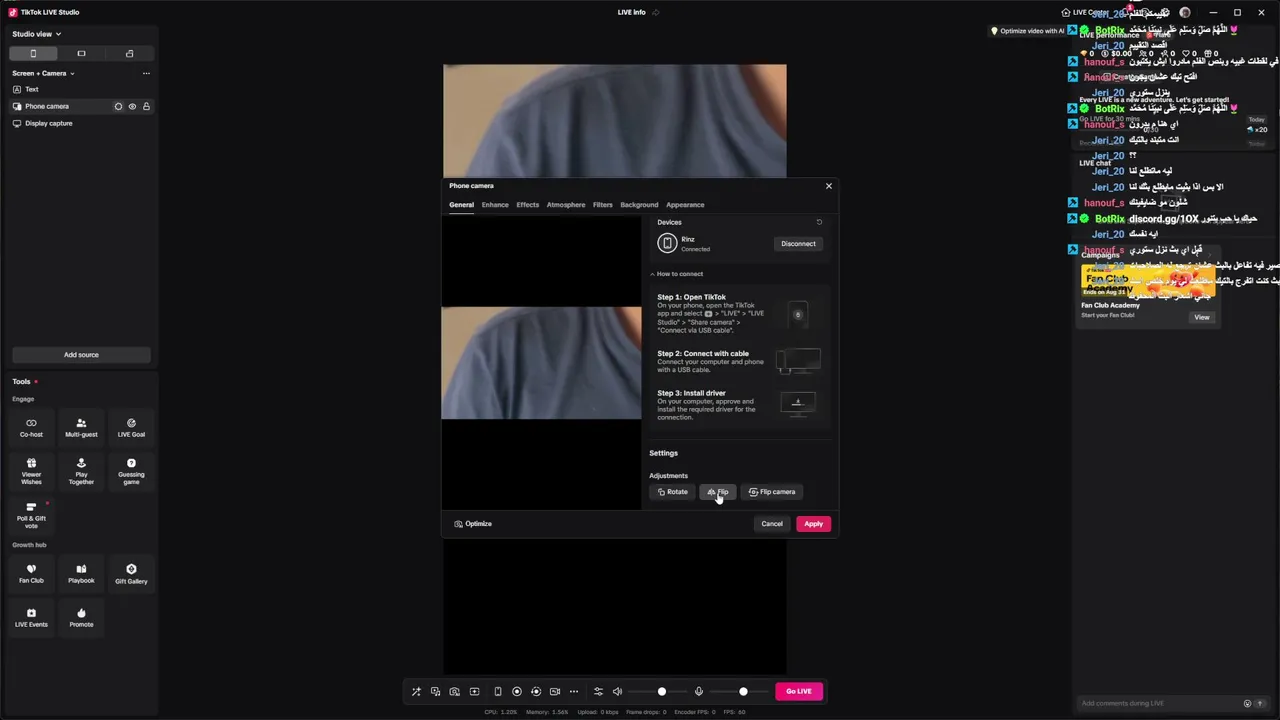Open LIVE Events

tap(31, 618)
